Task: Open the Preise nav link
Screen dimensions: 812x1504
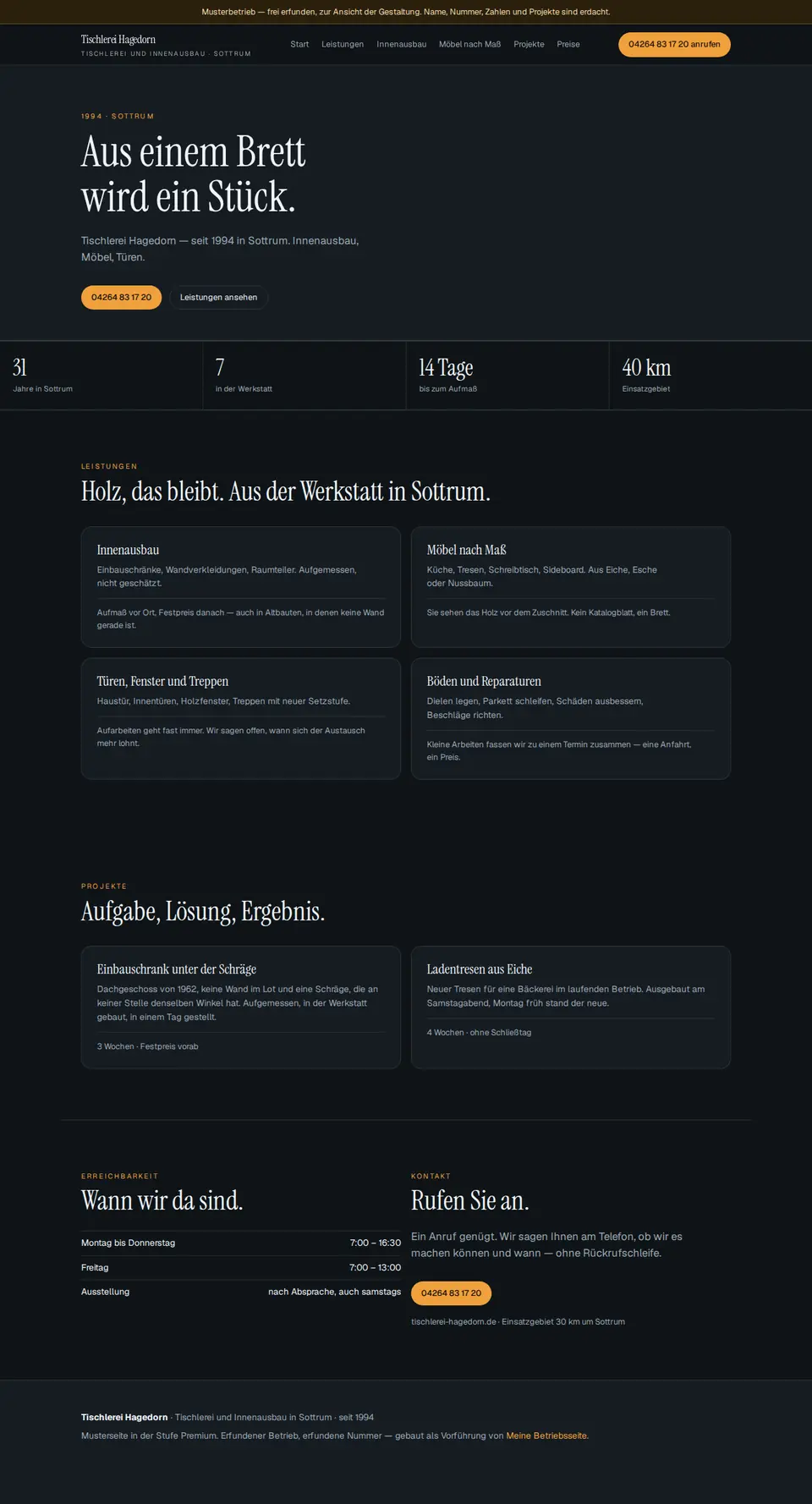Action: pos(568,44)
